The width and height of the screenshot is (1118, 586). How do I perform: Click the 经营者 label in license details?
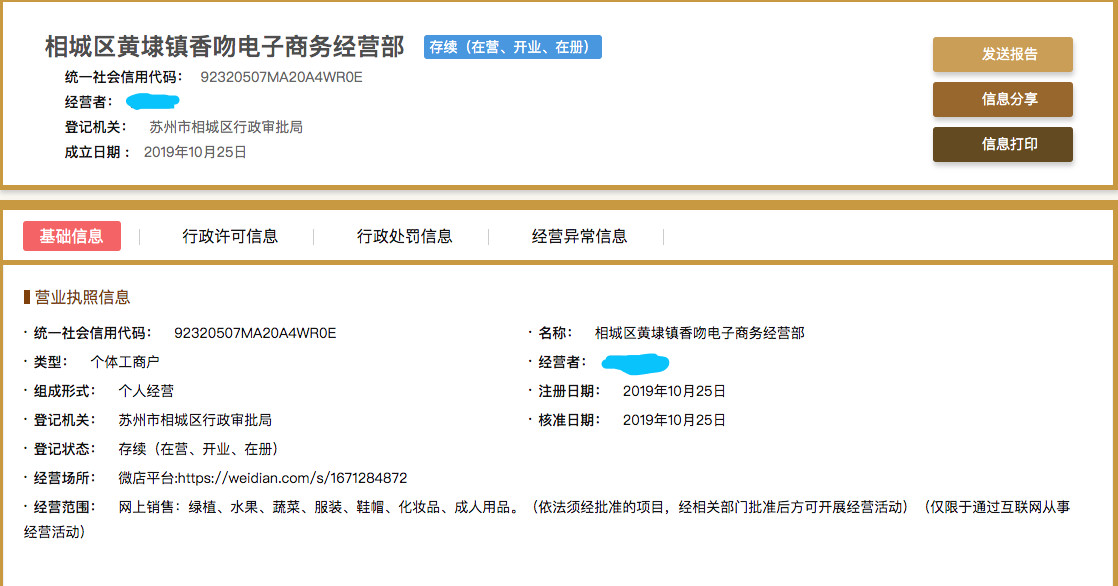(562, 362)
